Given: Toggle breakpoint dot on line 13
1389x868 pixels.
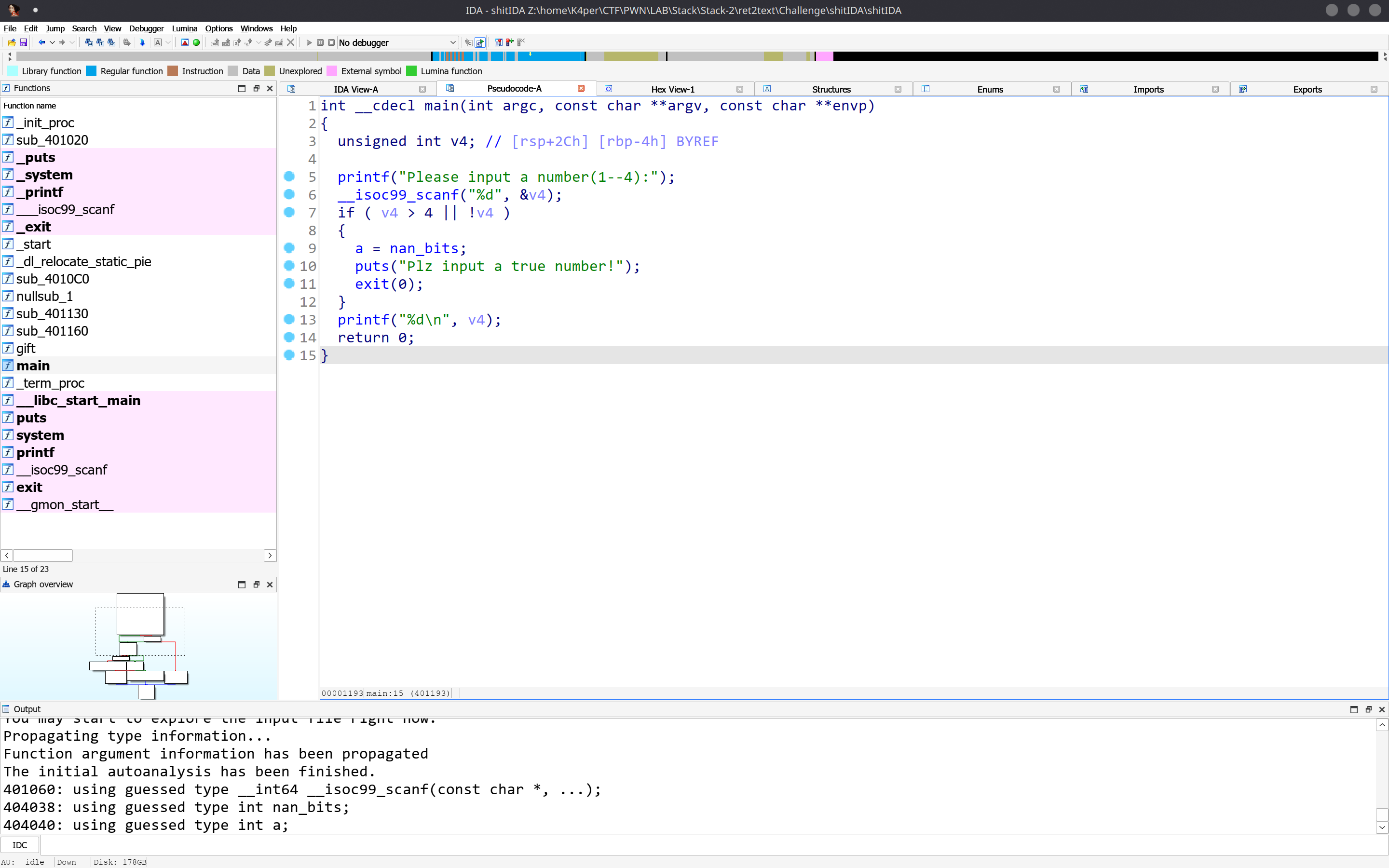Looking at the screenshot, I should pyautogui.click(x=289, y=319).
